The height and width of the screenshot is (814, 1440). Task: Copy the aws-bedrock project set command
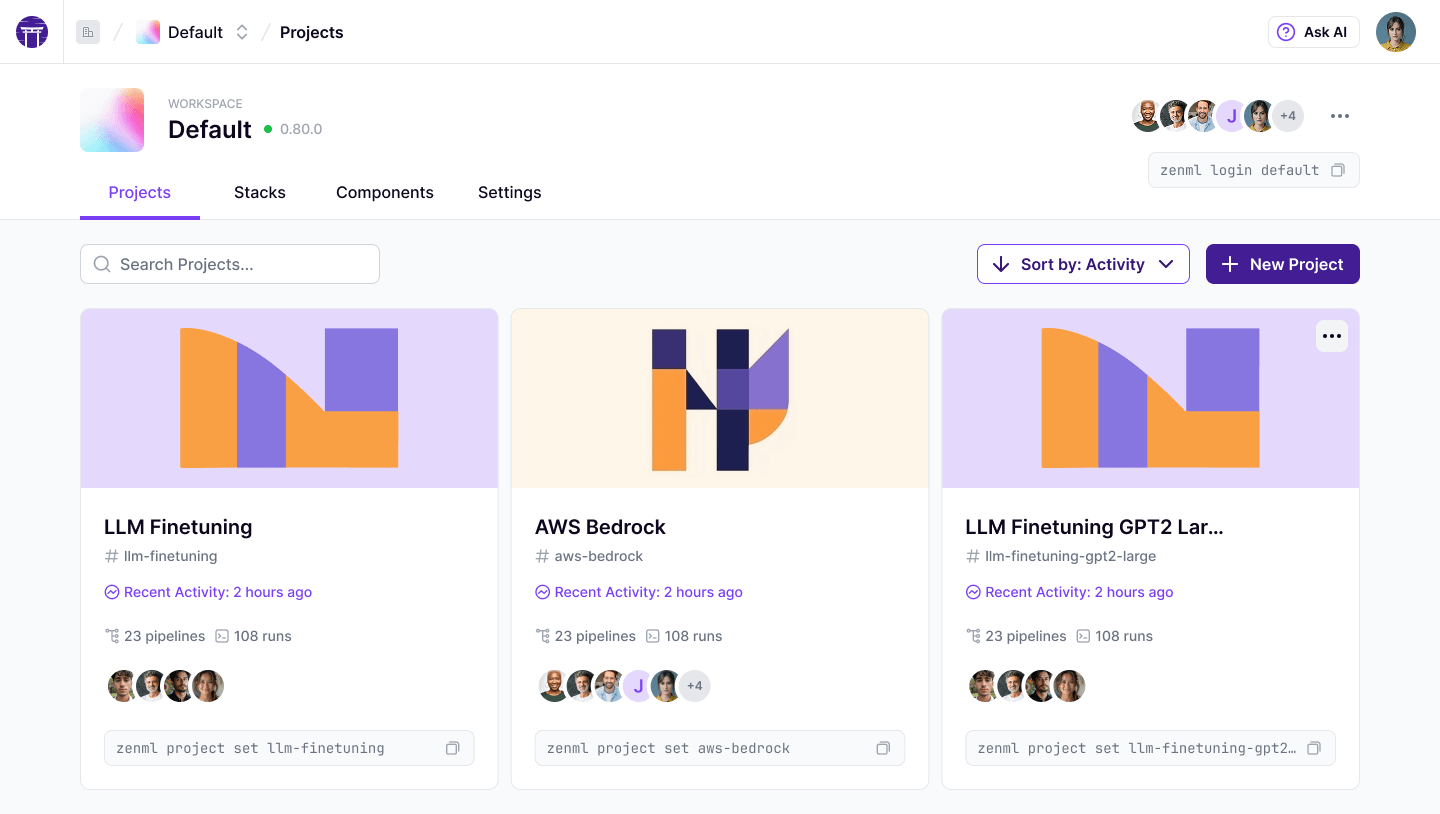[883, 748]
